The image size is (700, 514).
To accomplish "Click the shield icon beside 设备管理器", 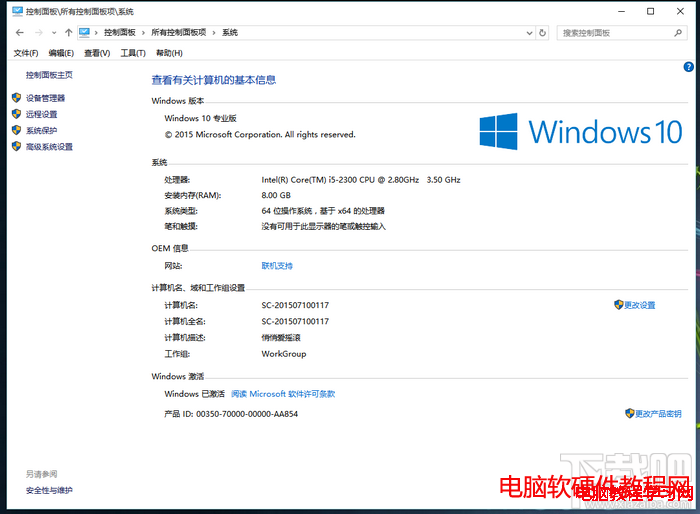I will [x=17, y=98].
